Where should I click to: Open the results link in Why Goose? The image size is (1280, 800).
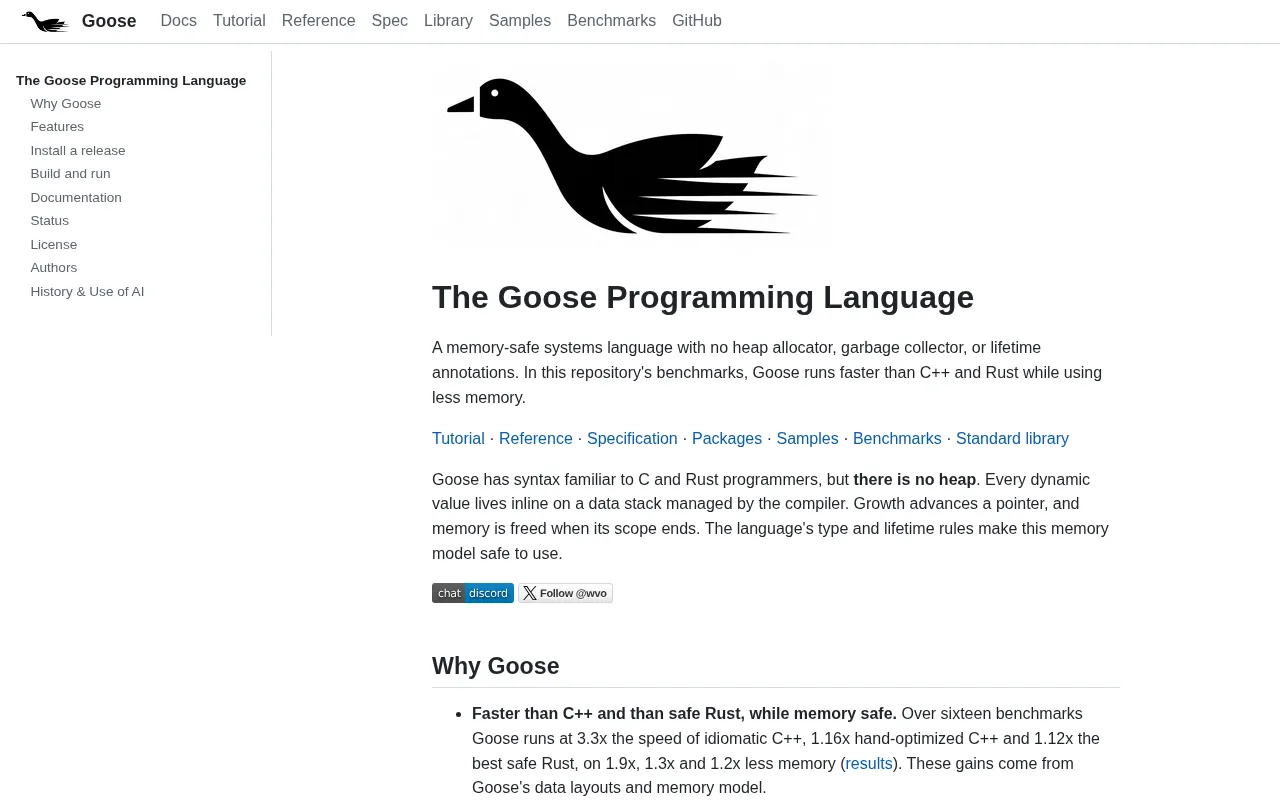click(869, 763)
